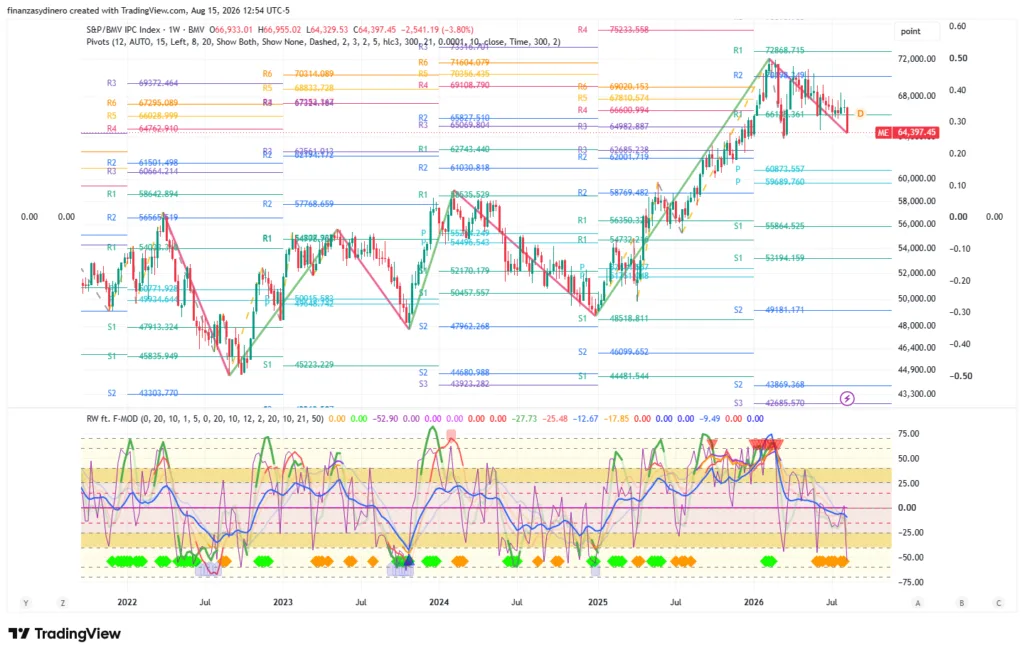
Task: Click the red ME price badge
Action: point(883,133)
